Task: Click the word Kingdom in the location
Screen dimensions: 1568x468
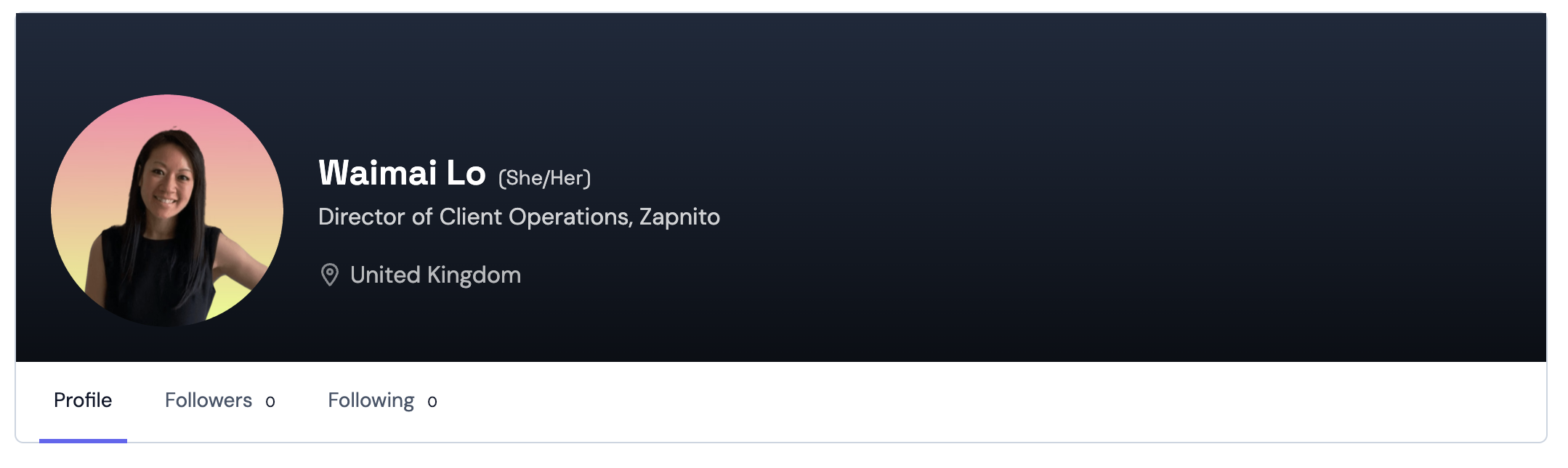Action: [x=474, y=275]
